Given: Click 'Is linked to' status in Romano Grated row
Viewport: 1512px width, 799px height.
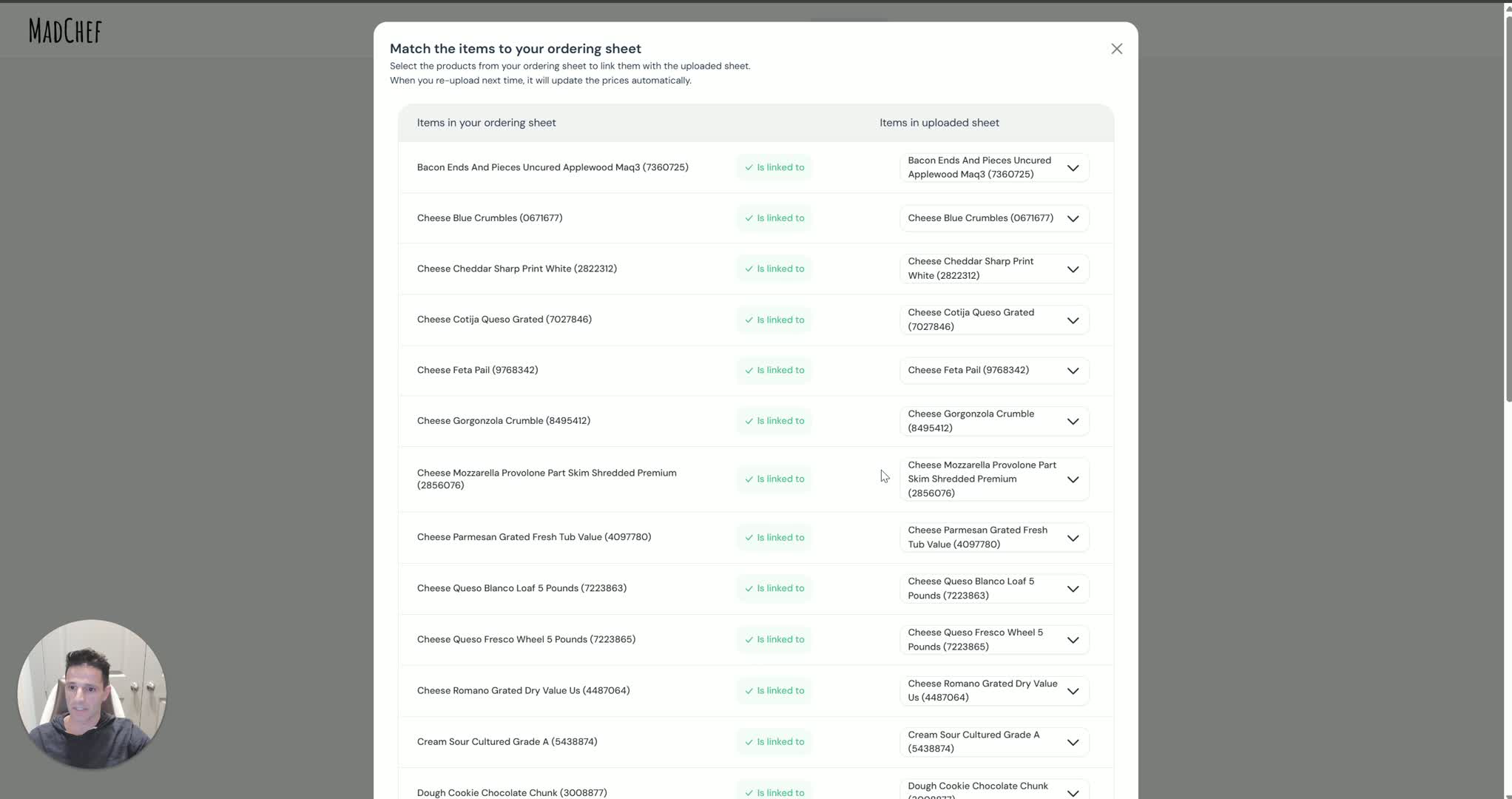Looking at the screenshot, I should 774,691.
